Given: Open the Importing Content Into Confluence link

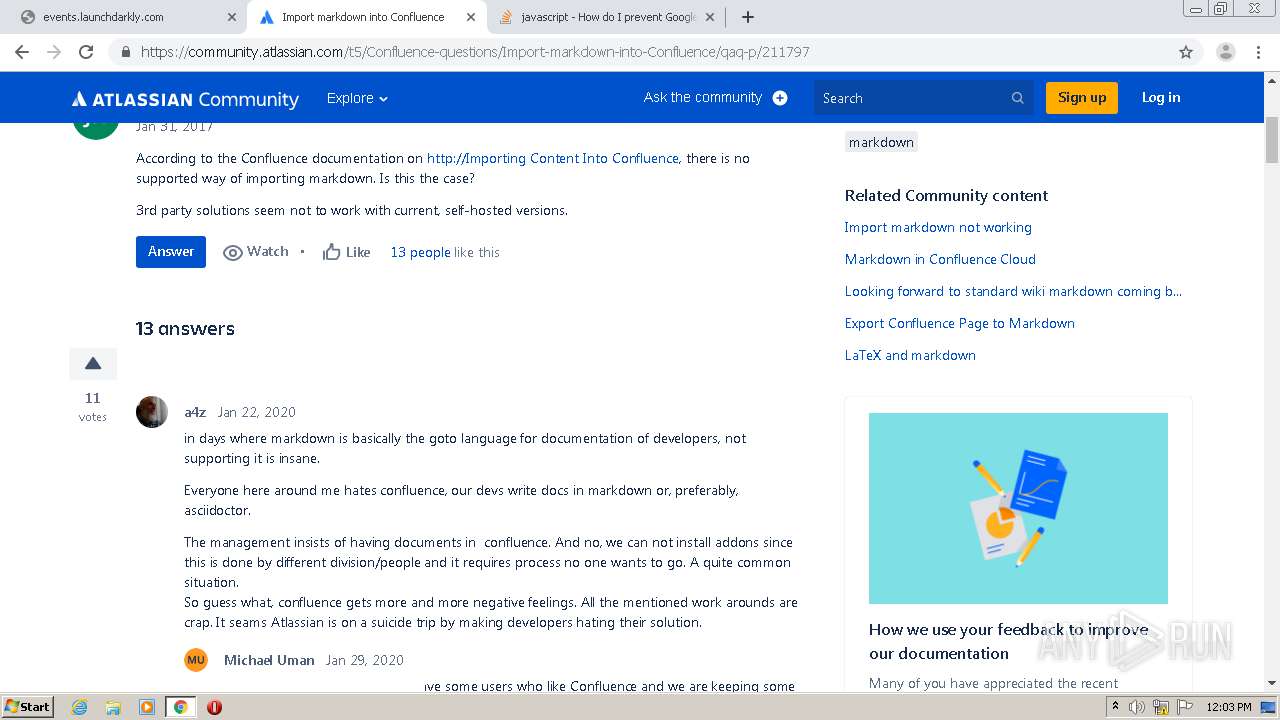Looking at the screenshot, I should 553,158.
